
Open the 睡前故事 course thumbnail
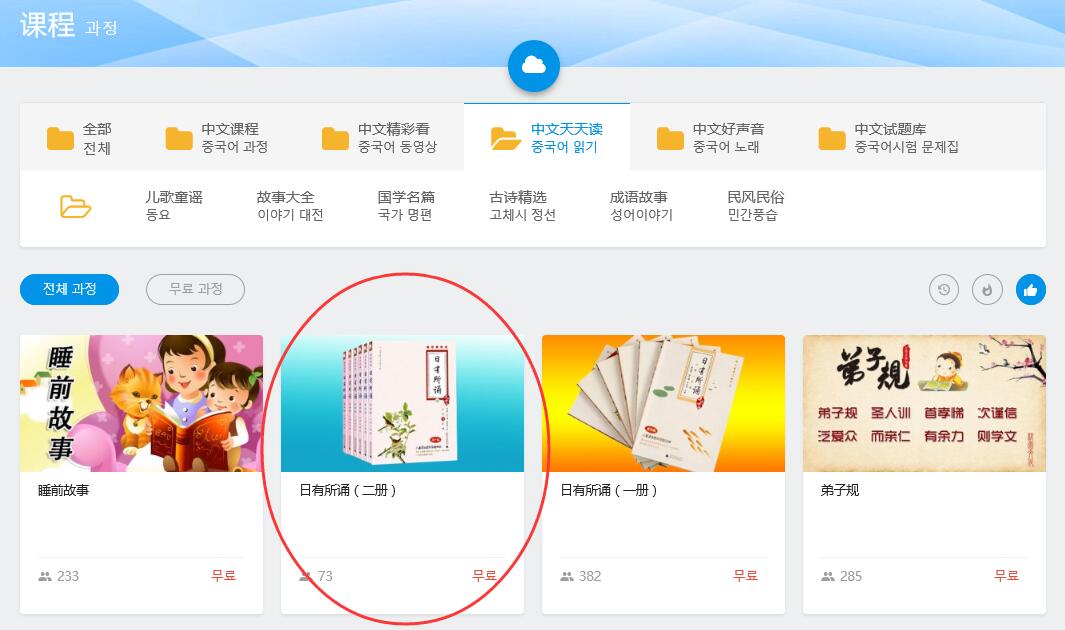click(141, 403)
